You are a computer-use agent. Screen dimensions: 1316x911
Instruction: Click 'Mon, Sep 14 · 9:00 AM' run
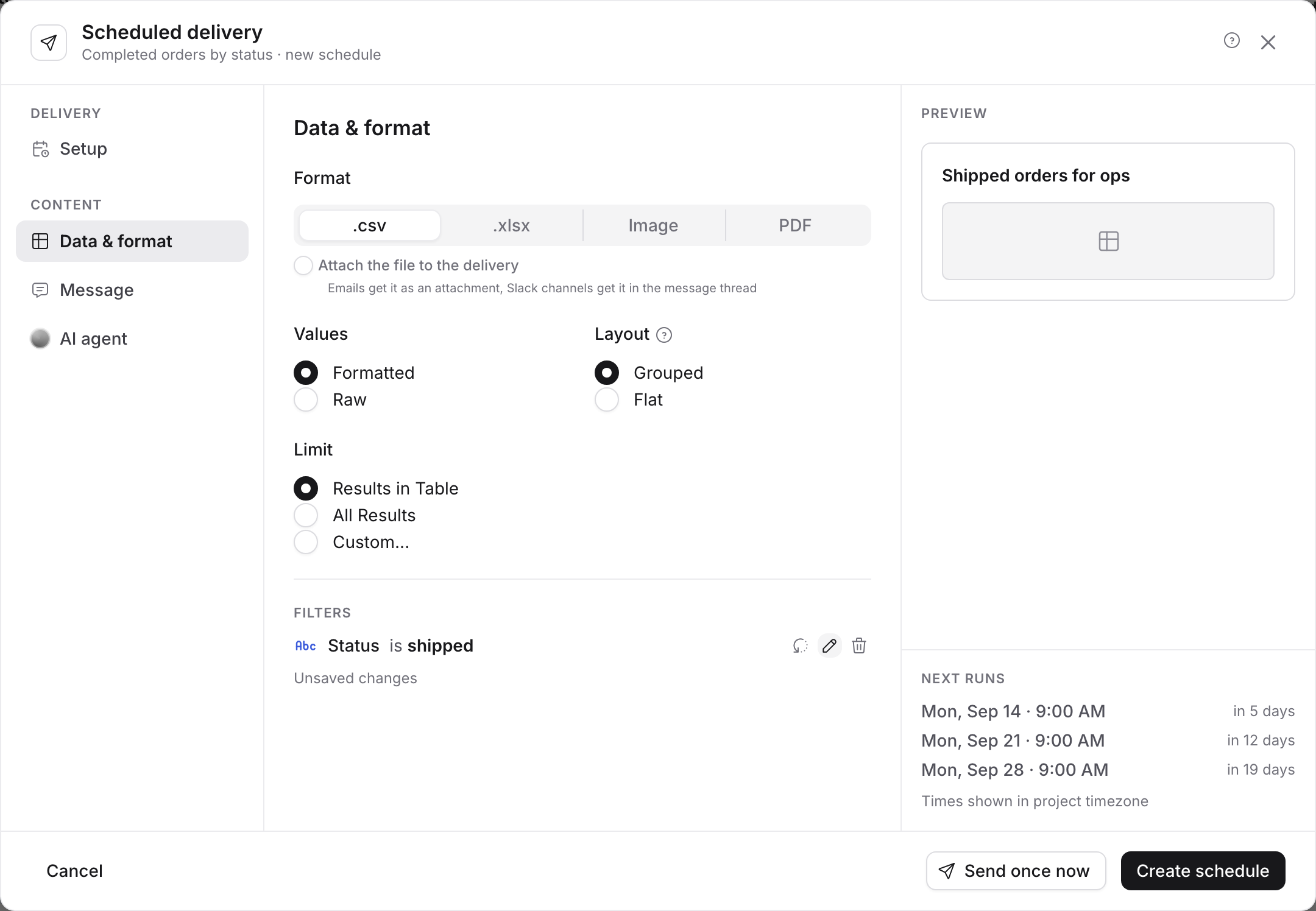pos(1013,711)
